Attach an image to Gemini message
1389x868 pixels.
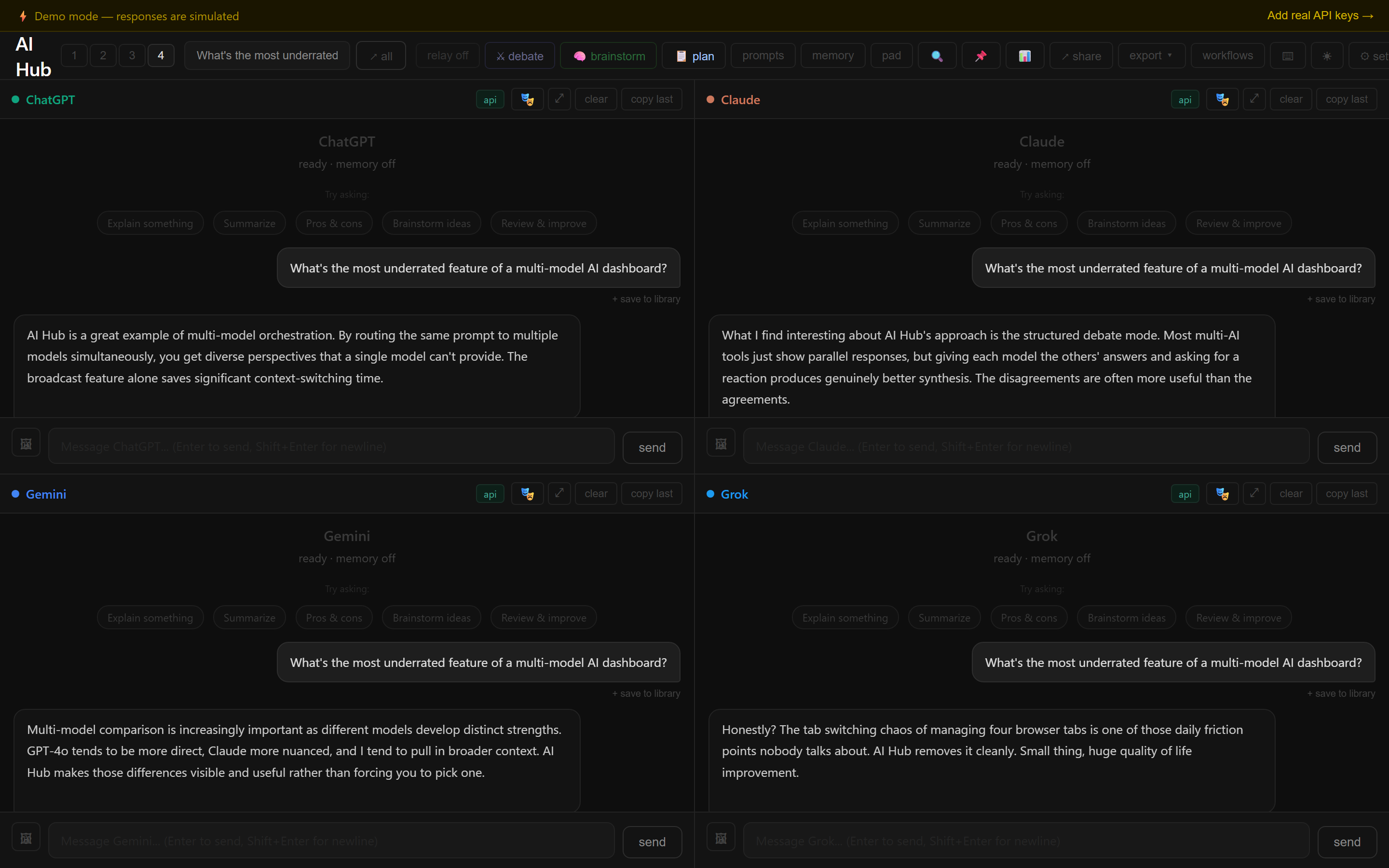[x=26, y=838]
